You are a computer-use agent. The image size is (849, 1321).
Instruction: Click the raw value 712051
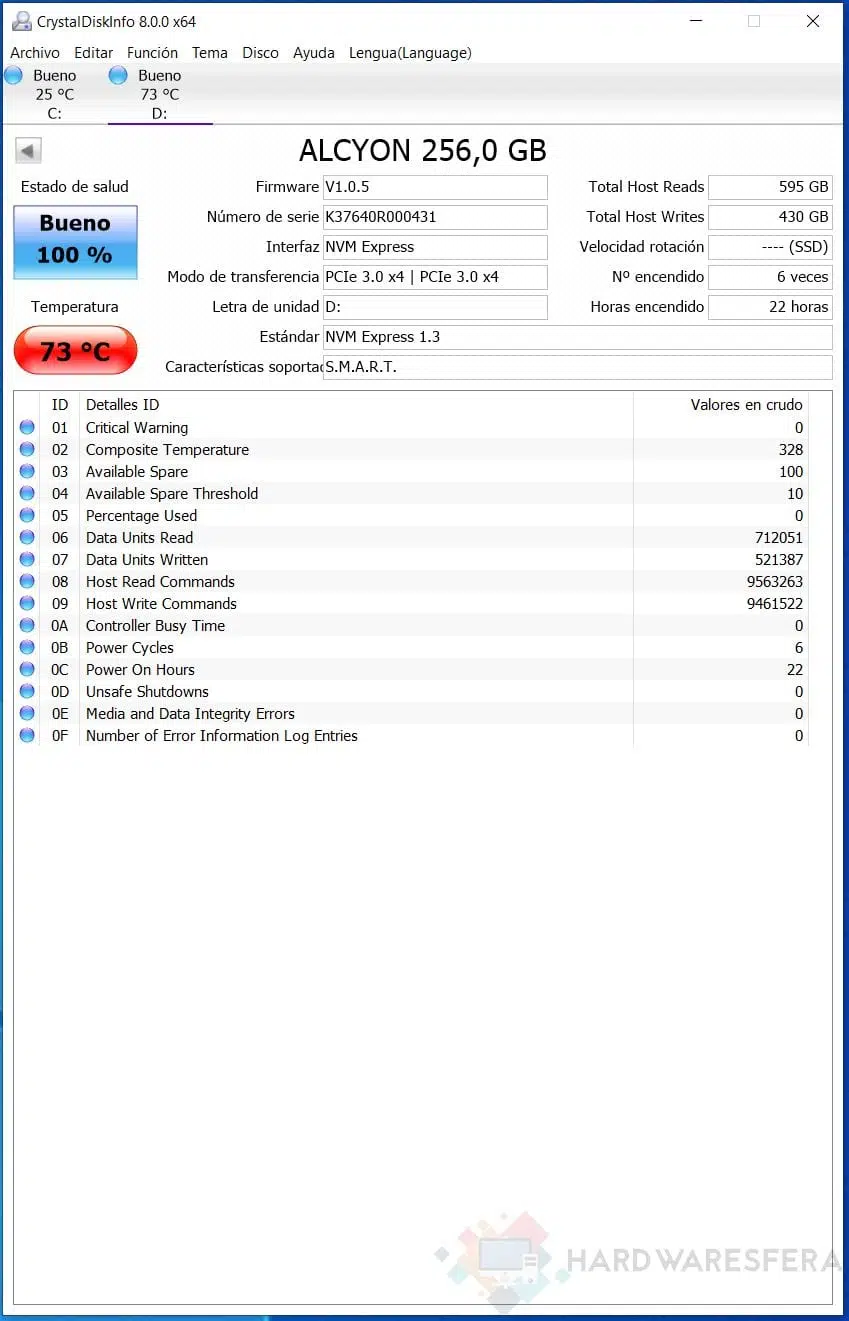click(779, 537)
